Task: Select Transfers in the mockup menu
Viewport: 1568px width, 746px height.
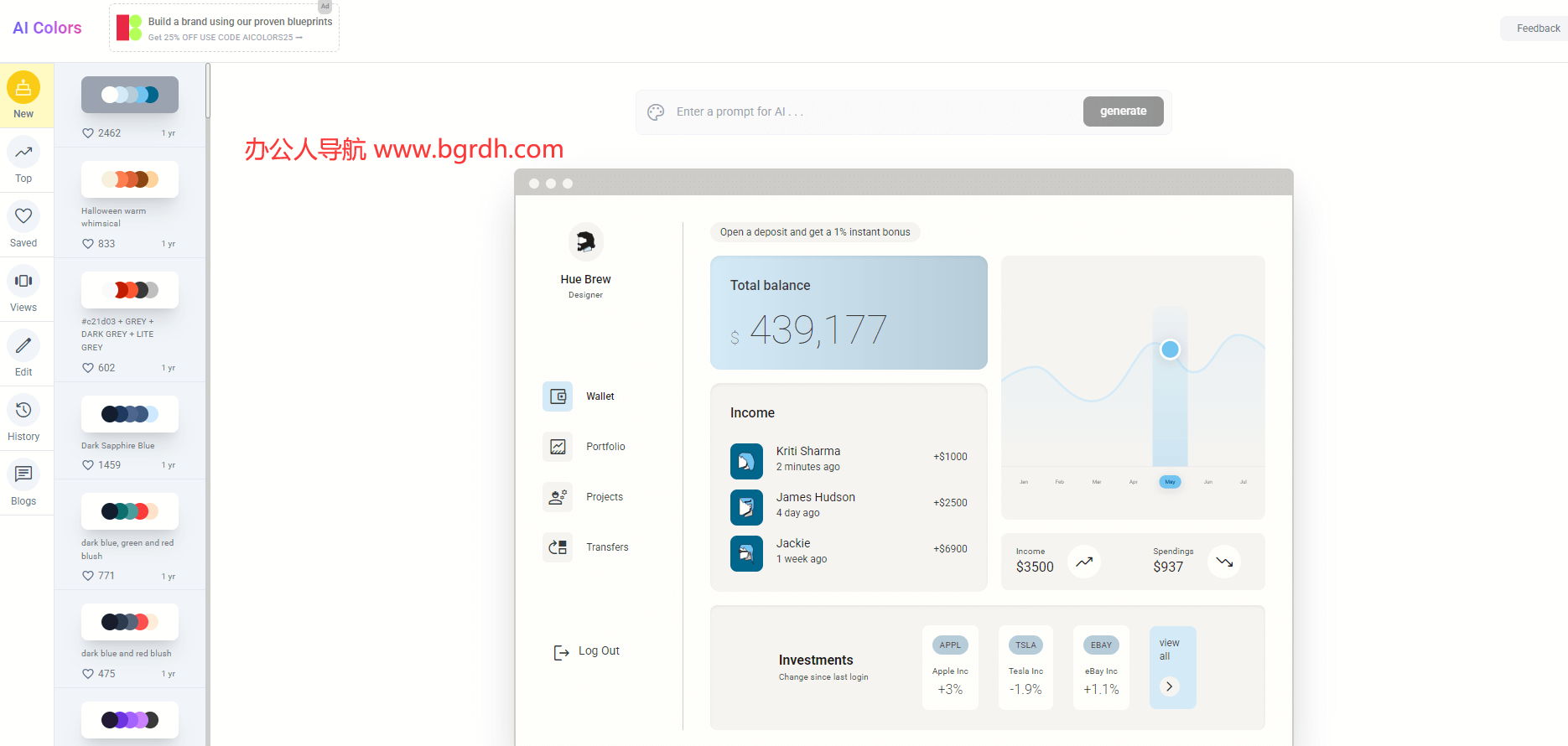Action: (607, 547)
